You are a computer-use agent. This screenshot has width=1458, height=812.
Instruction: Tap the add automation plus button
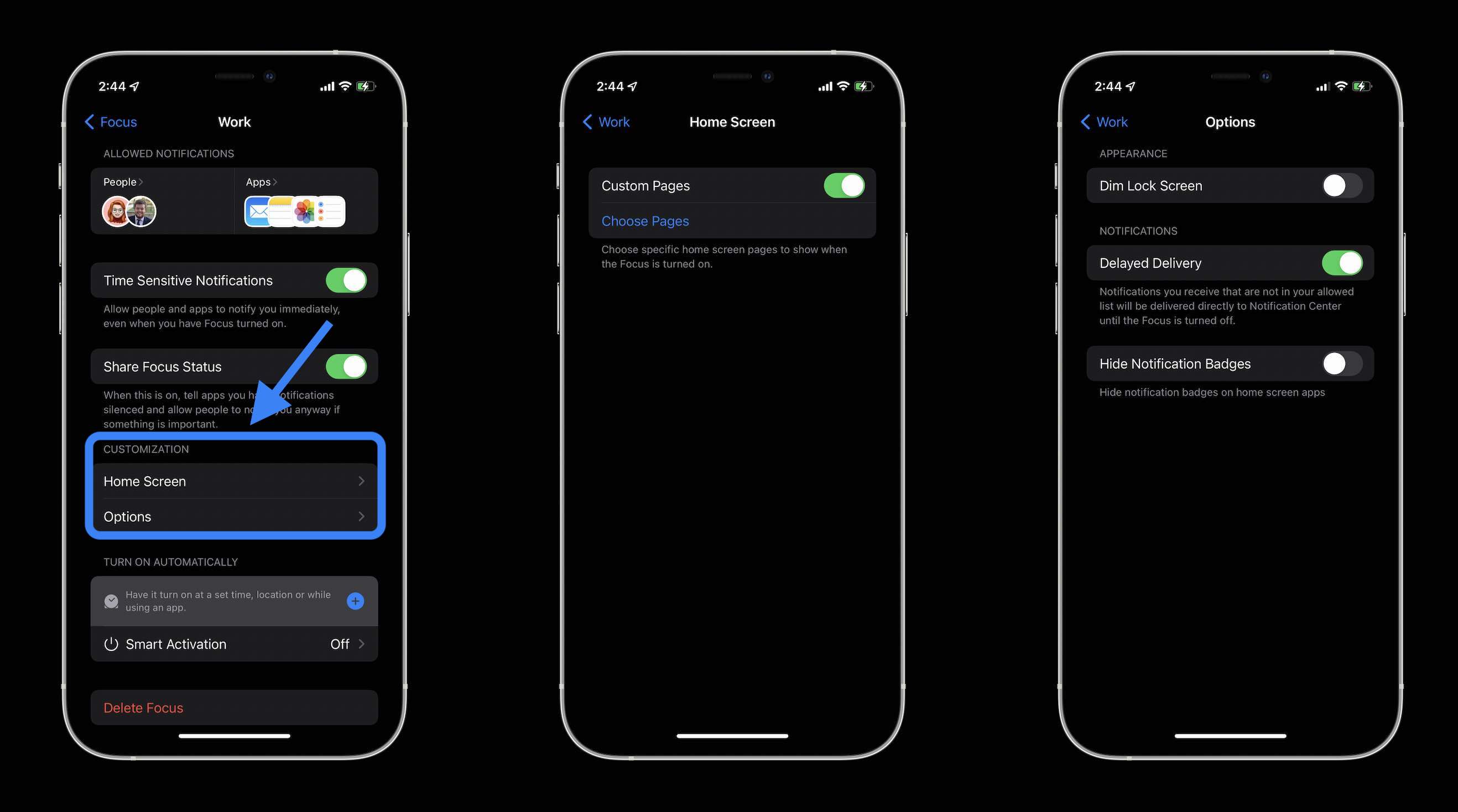(x=356, y=600)
